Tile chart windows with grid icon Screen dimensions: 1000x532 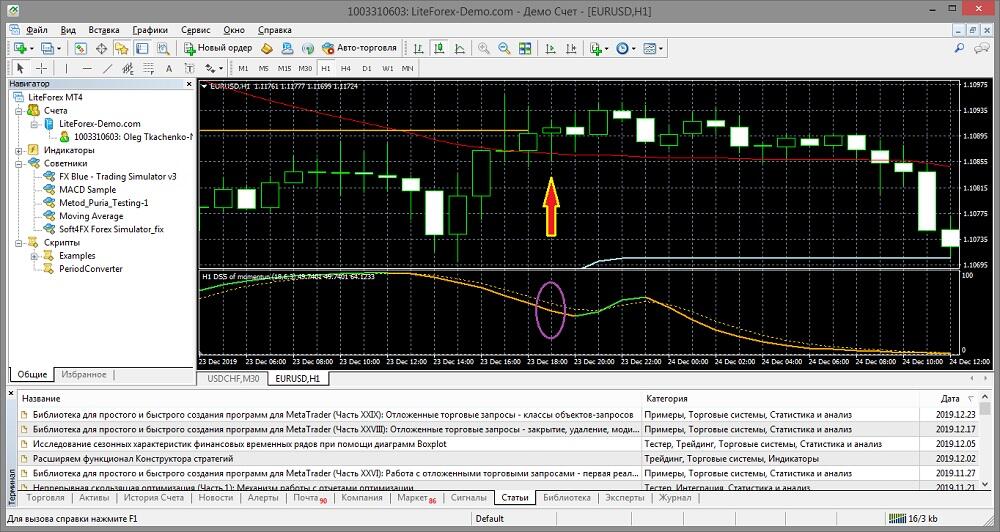(x=525, y=48)
